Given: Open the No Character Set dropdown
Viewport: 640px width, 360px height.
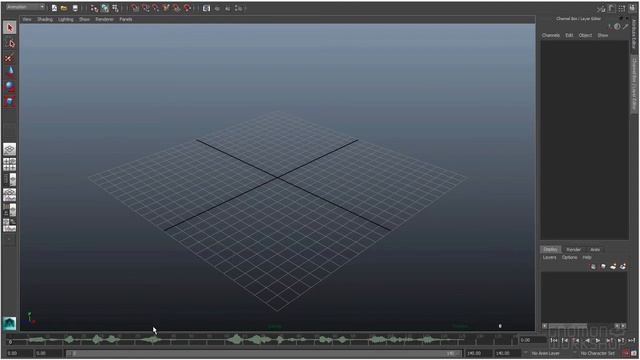Looking at the screenshot, I should tap(598, 353).
